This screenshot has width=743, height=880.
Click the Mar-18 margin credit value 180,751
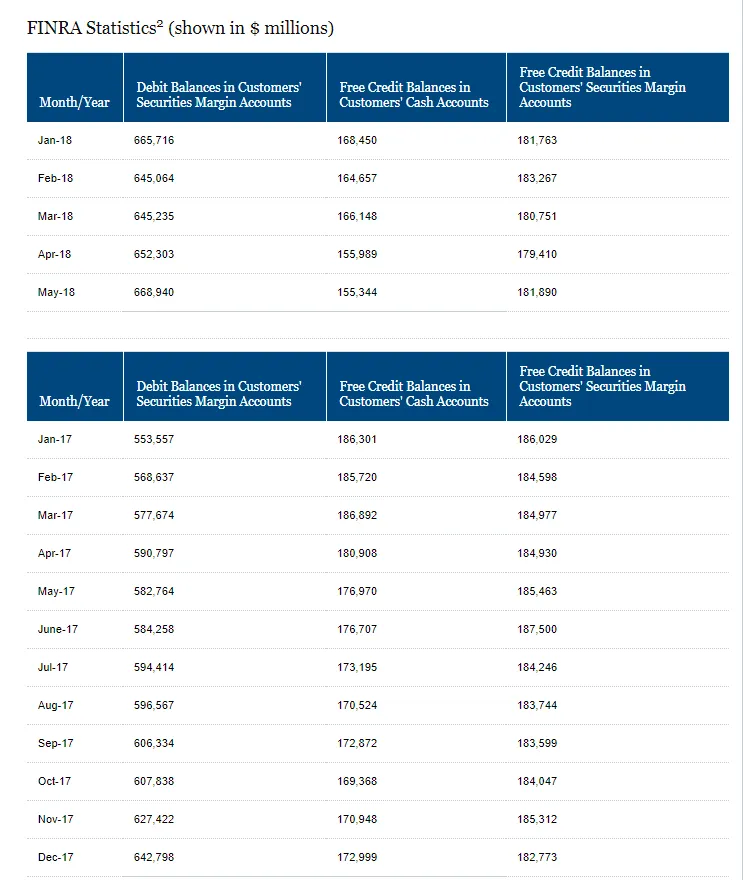[537, 216]
